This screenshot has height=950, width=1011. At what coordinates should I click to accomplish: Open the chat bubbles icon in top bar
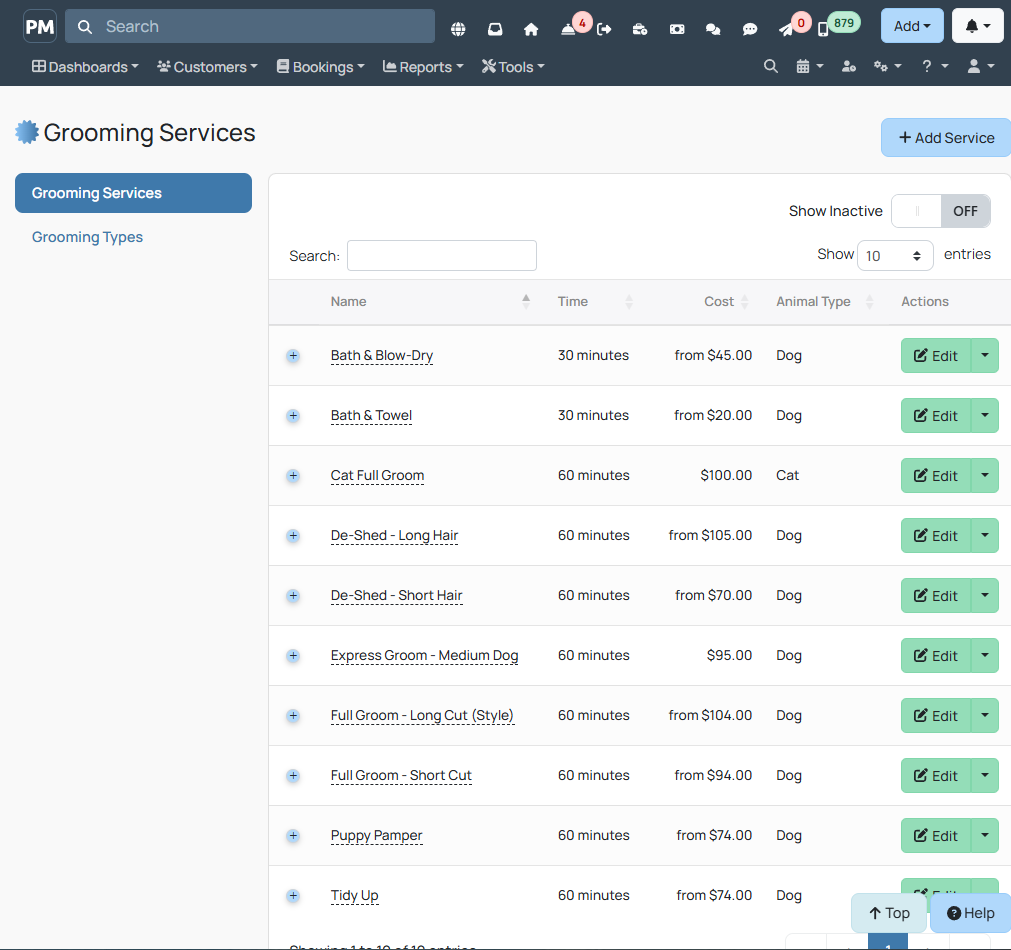(x=712, y=29)
